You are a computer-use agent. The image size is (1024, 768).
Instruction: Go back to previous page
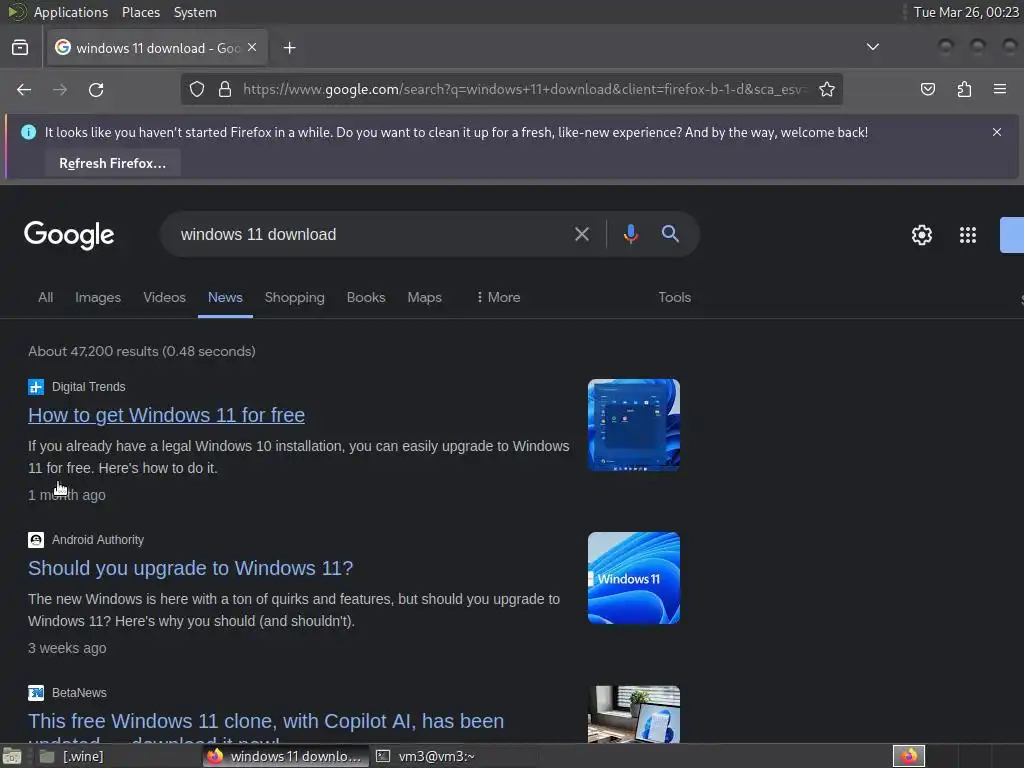pos(24,89)
